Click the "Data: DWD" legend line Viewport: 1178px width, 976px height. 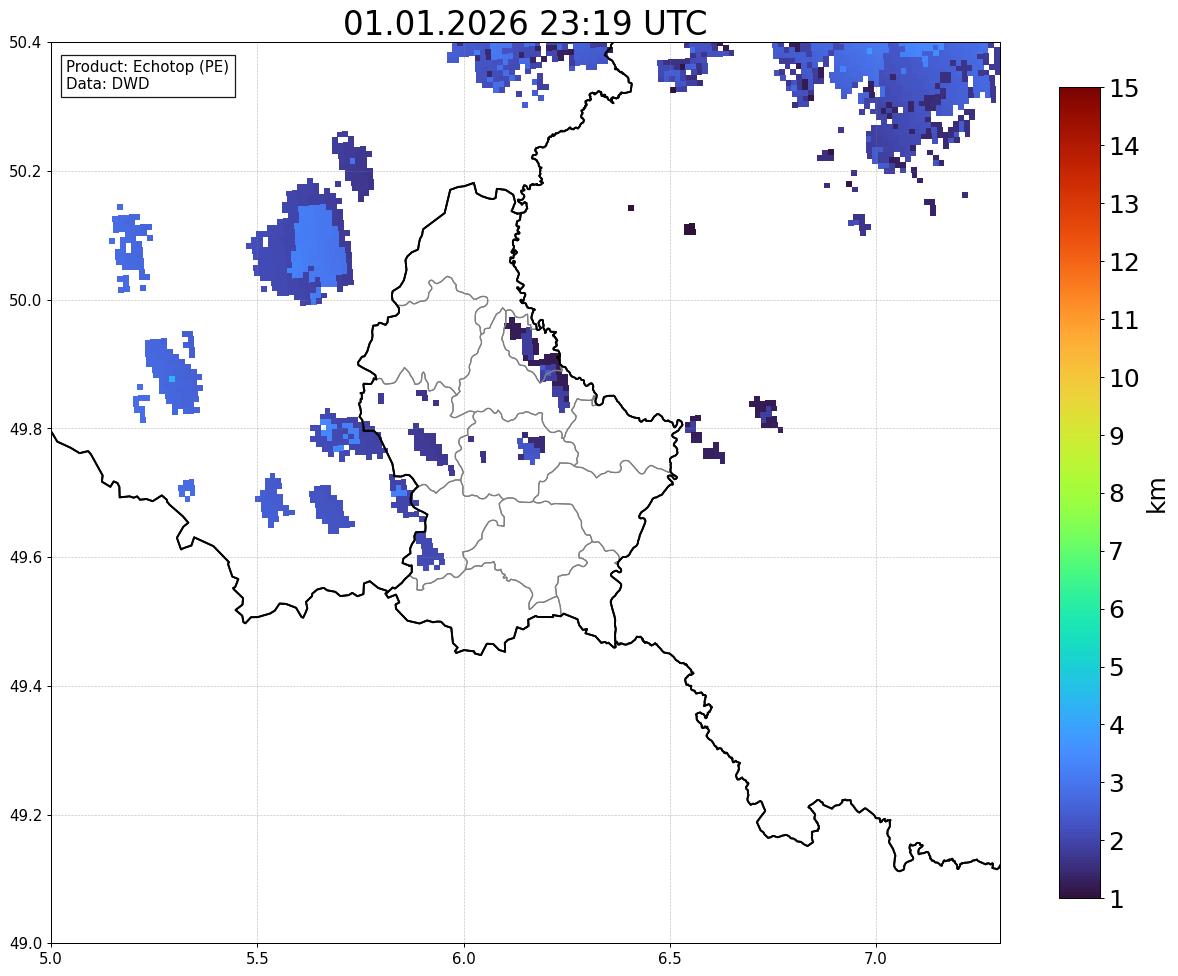107,83
